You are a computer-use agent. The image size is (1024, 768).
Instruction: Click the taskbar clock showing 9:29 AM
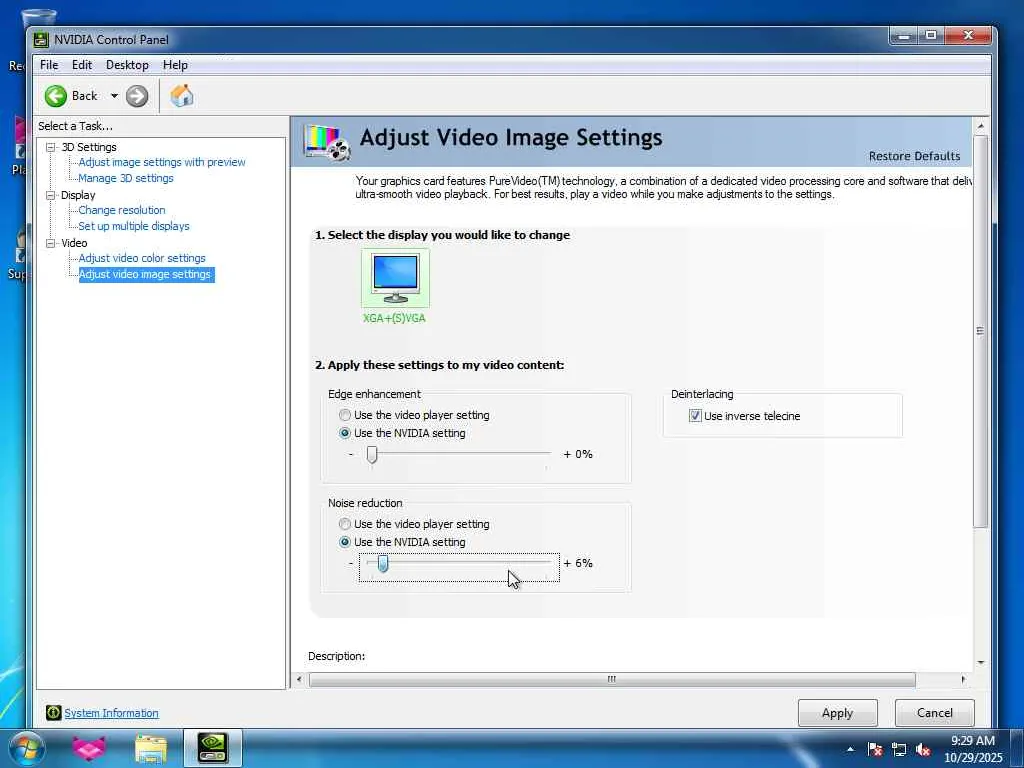[x=972, y=749]
